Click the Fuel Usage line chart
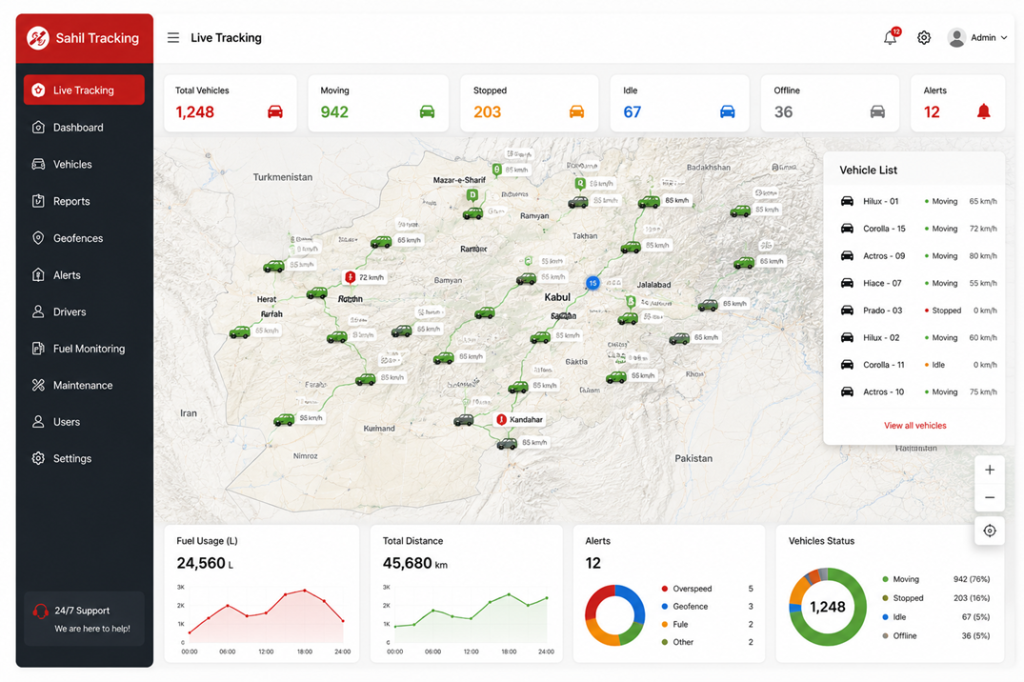This screenshot has width=1024, height=682. coord(264,617)
